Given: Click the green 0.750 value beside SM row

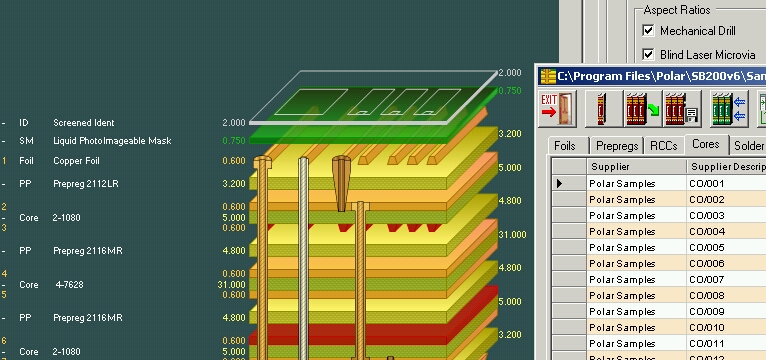Looking at the screenshot, I should pyautogui.click(x=234, y=141).
